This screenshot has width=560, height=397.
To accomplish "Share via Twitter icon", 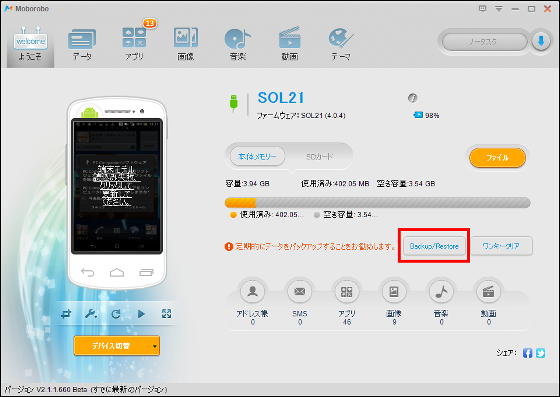I will [x=540, y=353].
